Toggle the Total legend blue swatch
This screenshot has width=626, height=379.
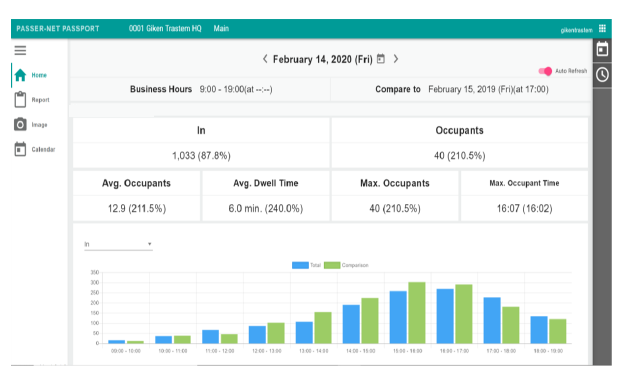pyautogui.click(x=300, y=265)
